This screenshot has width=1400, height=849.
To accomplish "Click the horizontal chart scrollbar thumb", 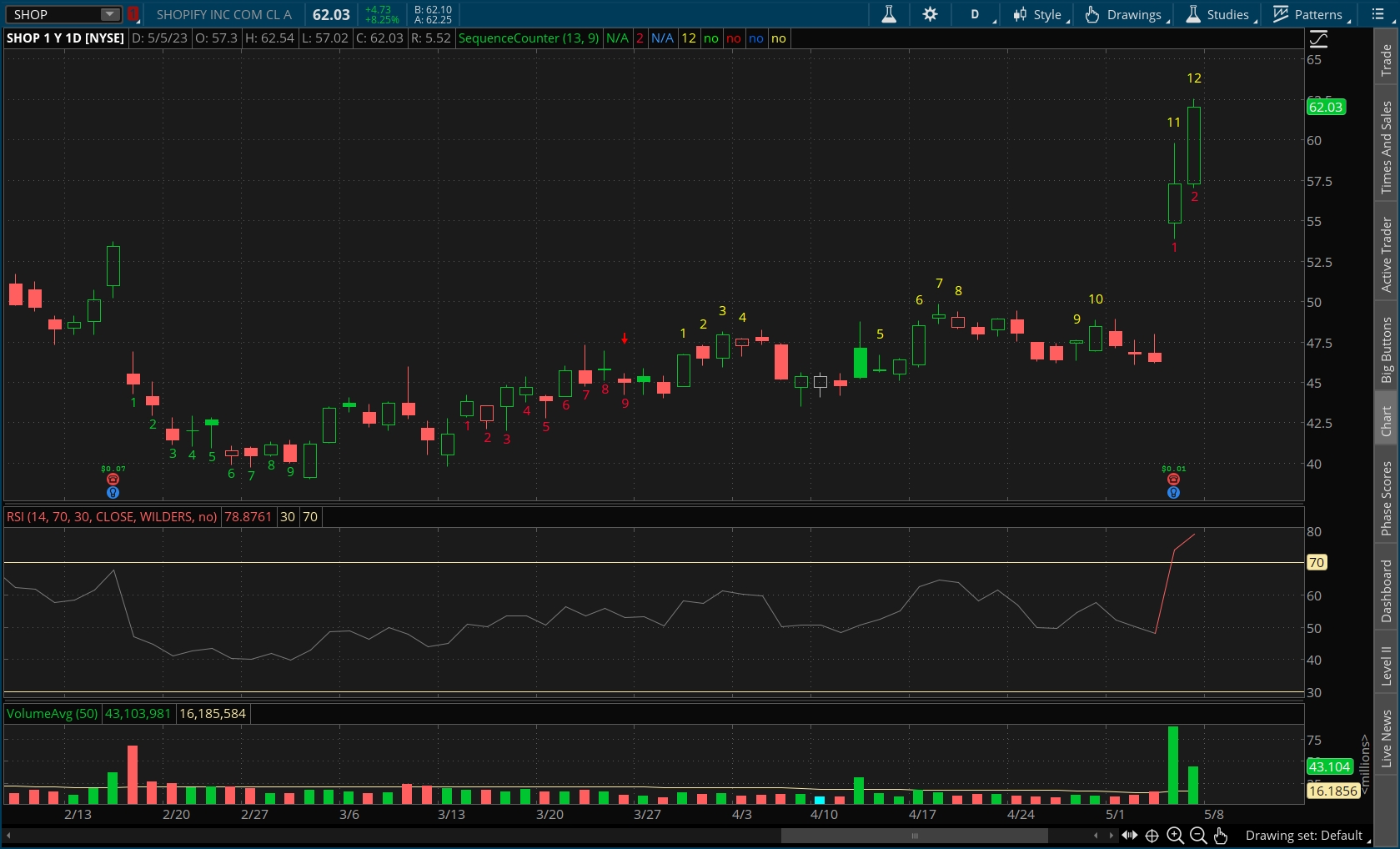I will tap(914, 835).
